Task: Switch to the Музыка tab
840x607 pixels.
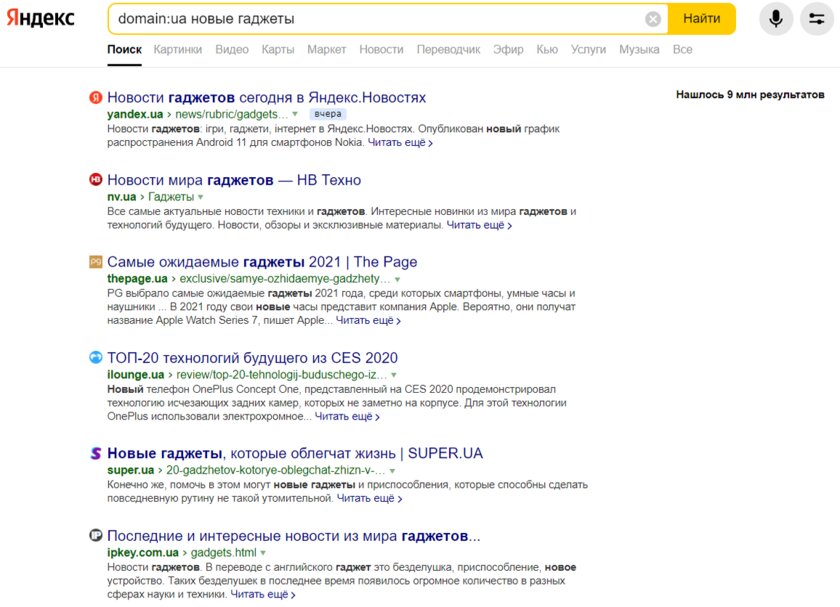Action: (x=639, y=49)
